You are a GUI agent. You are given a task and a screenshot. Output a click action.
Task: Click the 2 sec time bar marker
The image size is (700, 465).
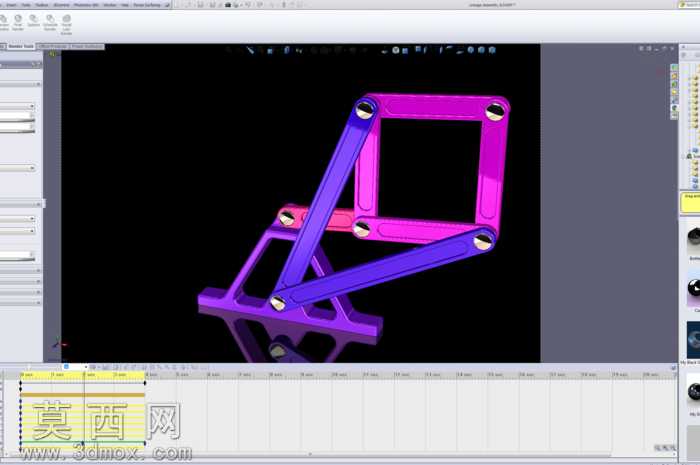(x=84, y=376)
